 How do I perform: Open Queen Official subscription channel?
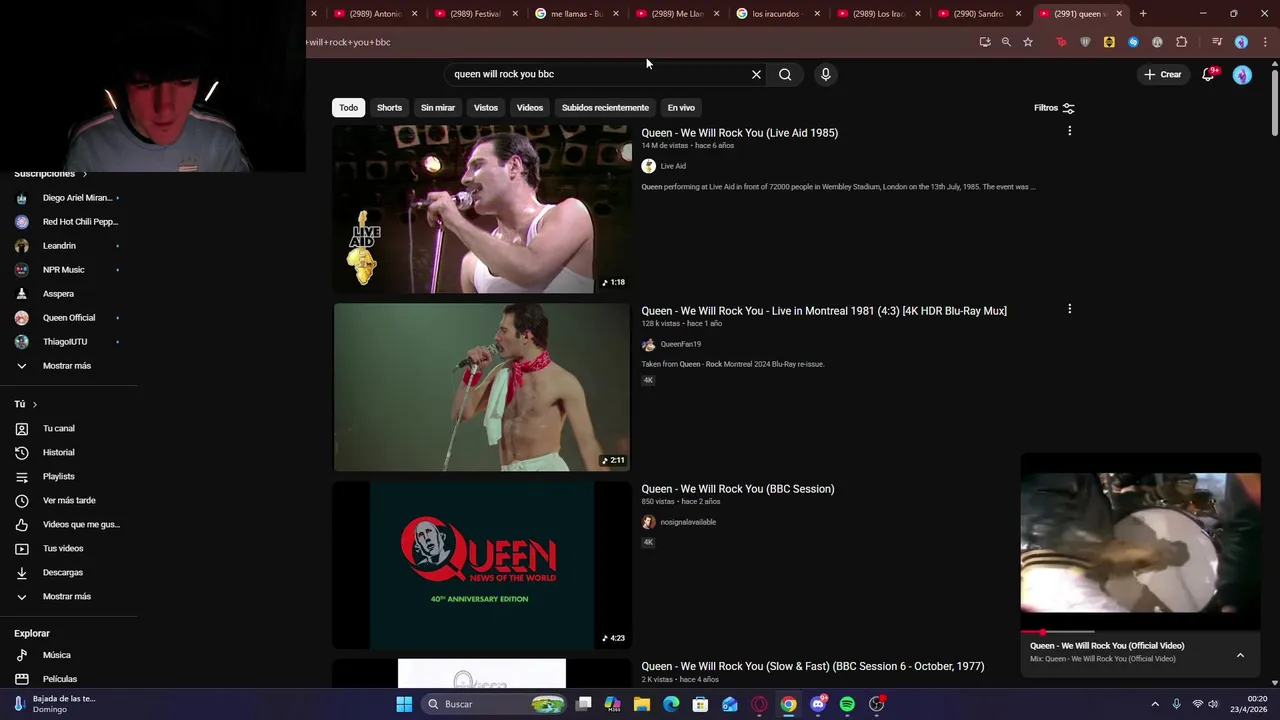68,318
